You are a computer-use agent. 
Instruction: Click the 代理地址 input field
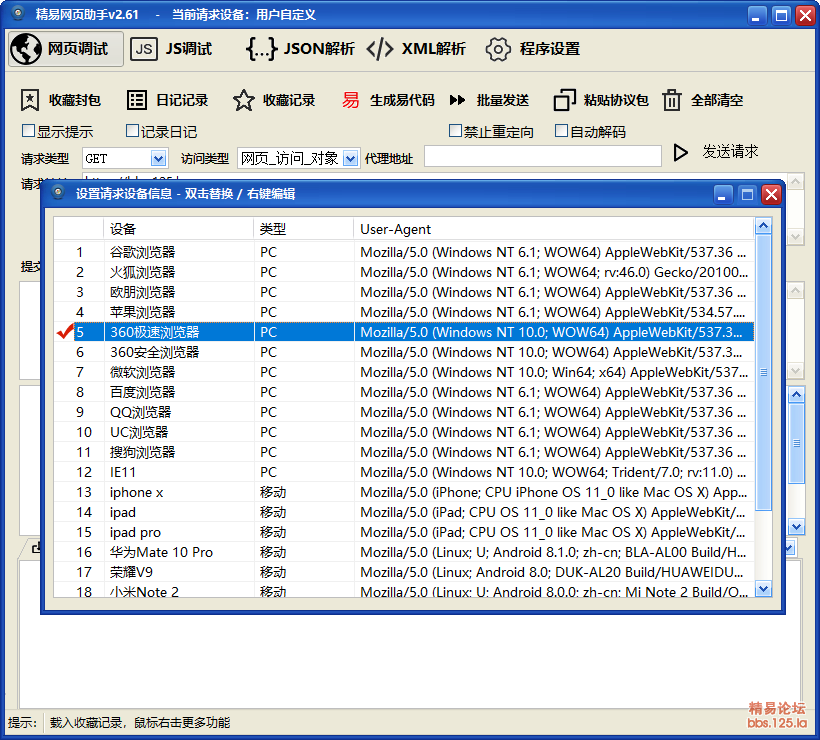click(543, 156)
